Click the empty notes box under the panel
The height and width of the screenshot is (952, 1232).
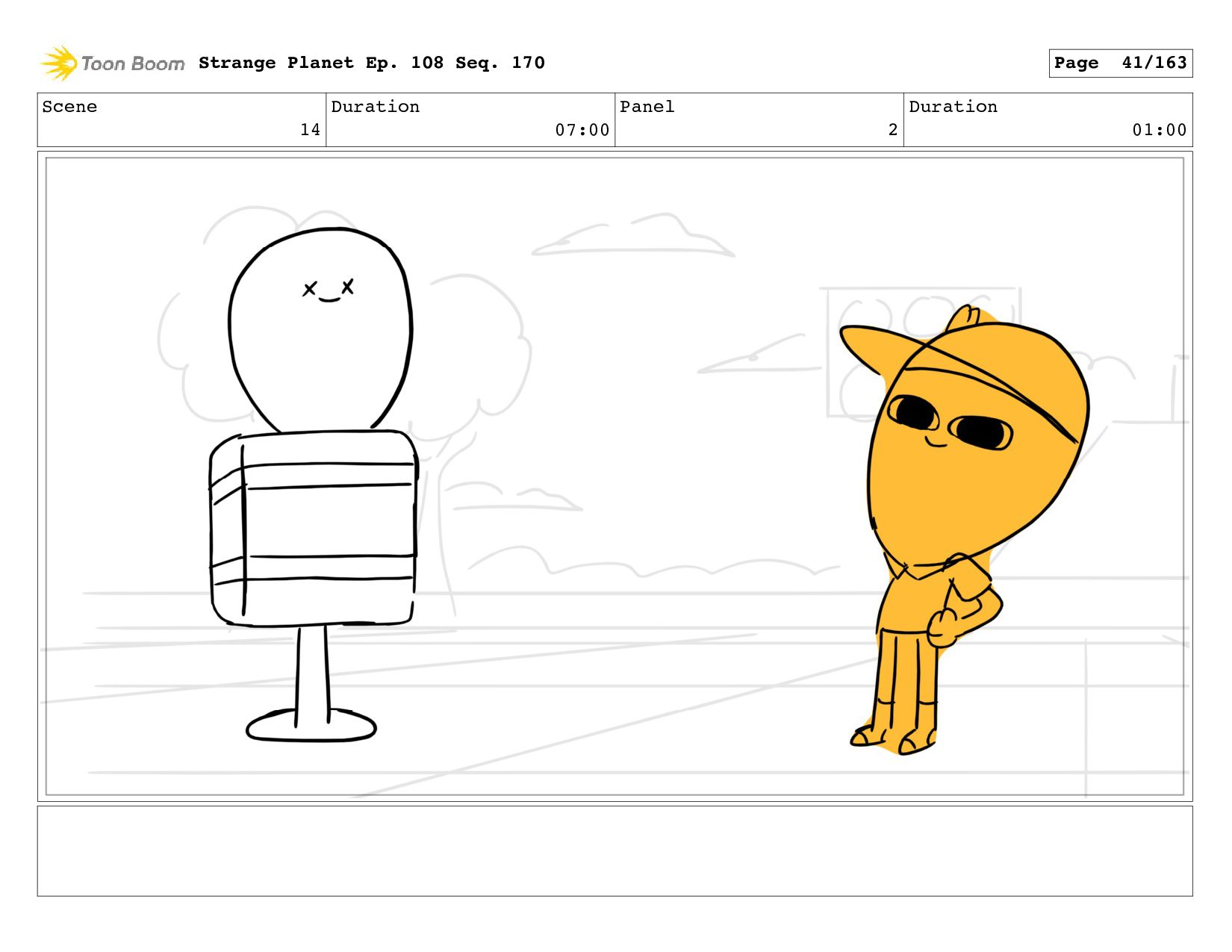point(615,850)
